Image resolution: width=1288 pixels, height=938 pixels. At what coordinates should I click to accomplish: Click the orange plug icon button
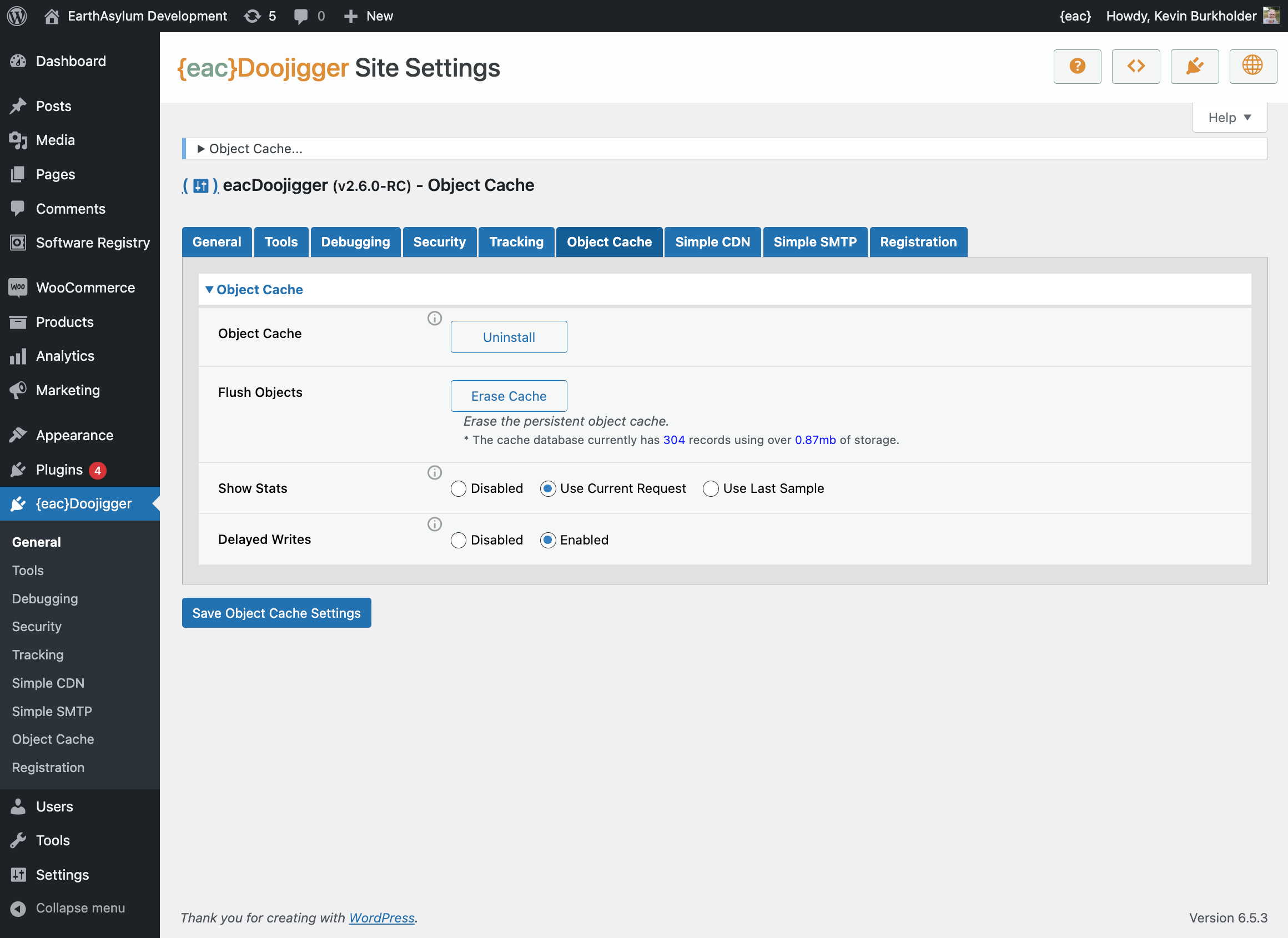coord(1194,67)
